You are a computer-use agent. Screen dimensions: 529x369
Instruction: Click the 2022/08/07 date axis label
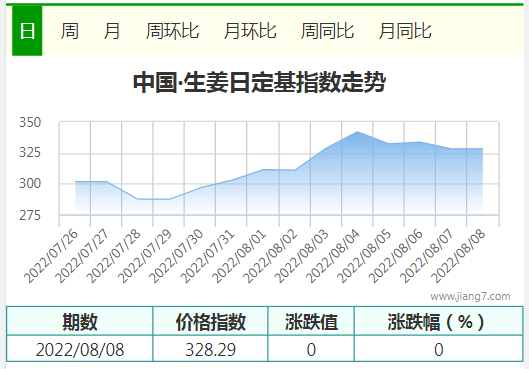coord(427,256)
